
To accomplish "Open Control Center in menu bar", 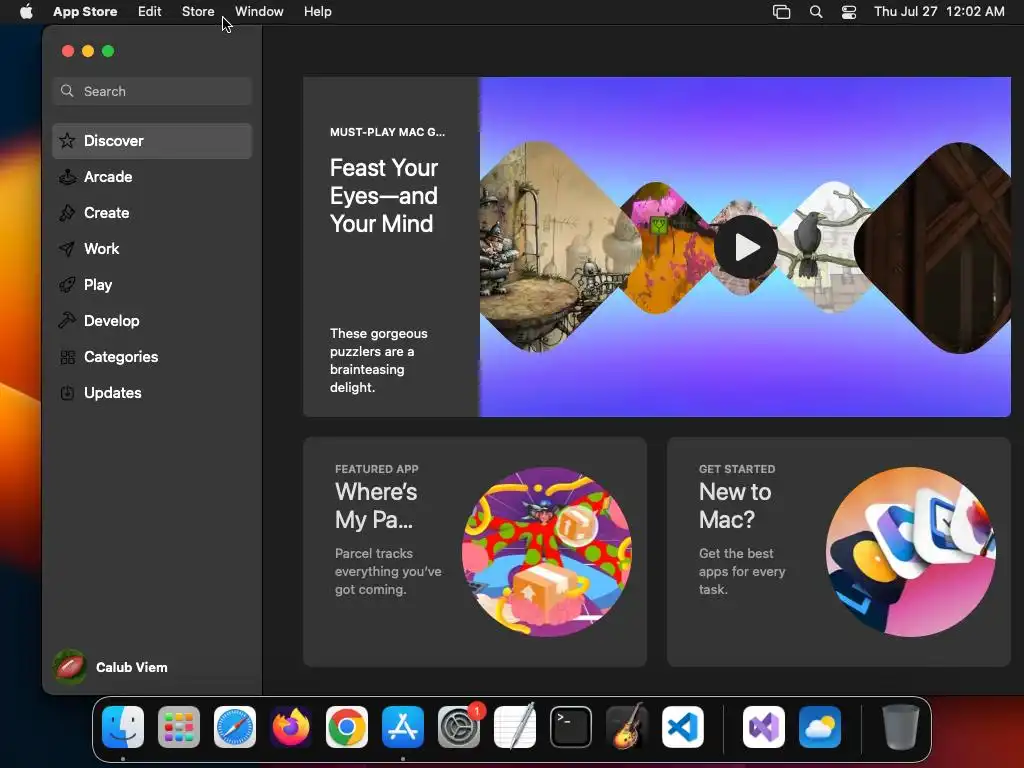I will (x=849, y=12).
